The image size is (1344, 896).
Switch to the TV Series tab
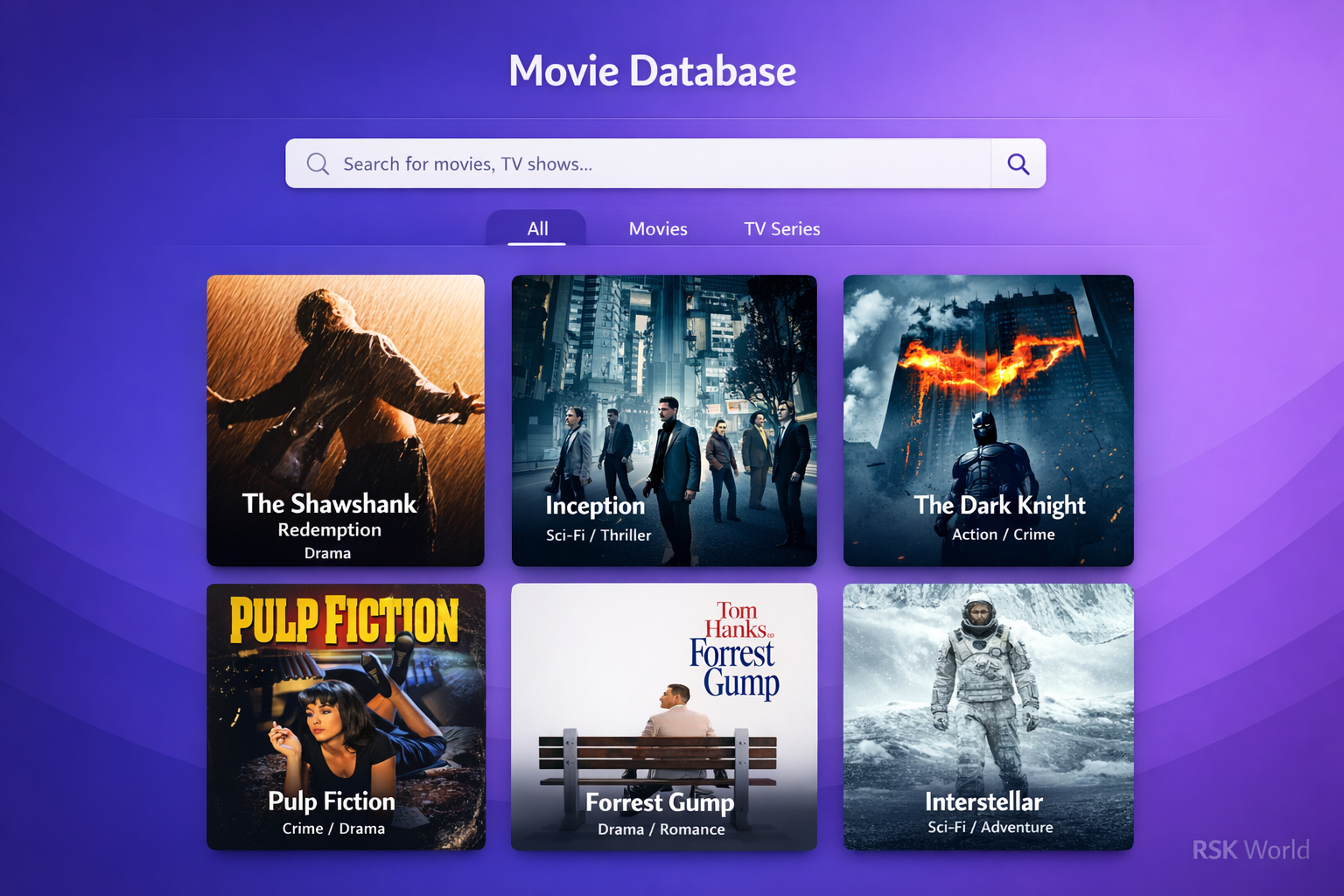(782, 229)
